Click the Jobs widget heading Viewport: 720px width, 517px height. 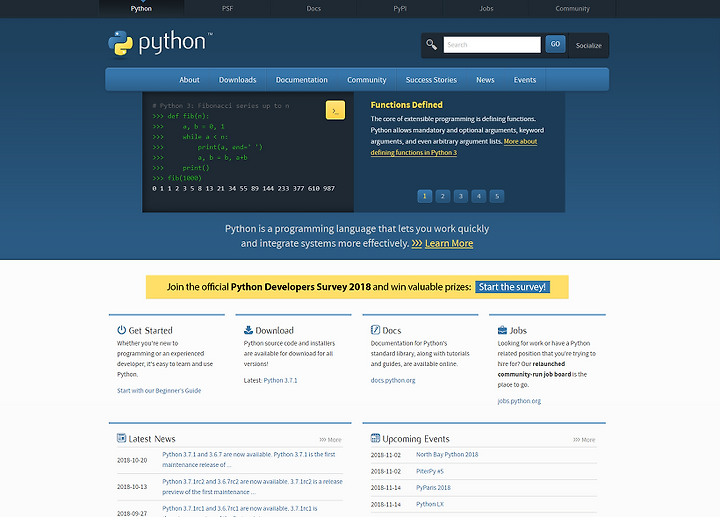518,330
